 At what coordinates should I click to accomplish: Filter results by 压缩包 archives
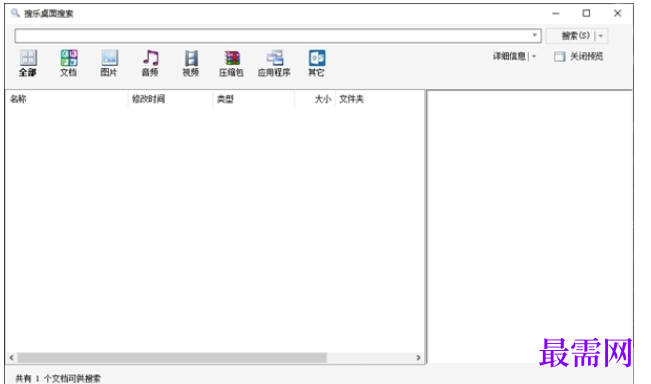(231, 63)
